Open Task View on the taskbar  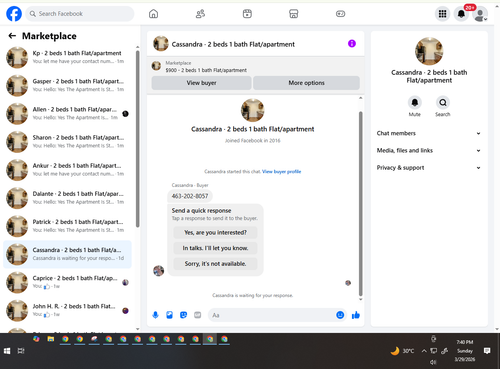tap(21, 351)
